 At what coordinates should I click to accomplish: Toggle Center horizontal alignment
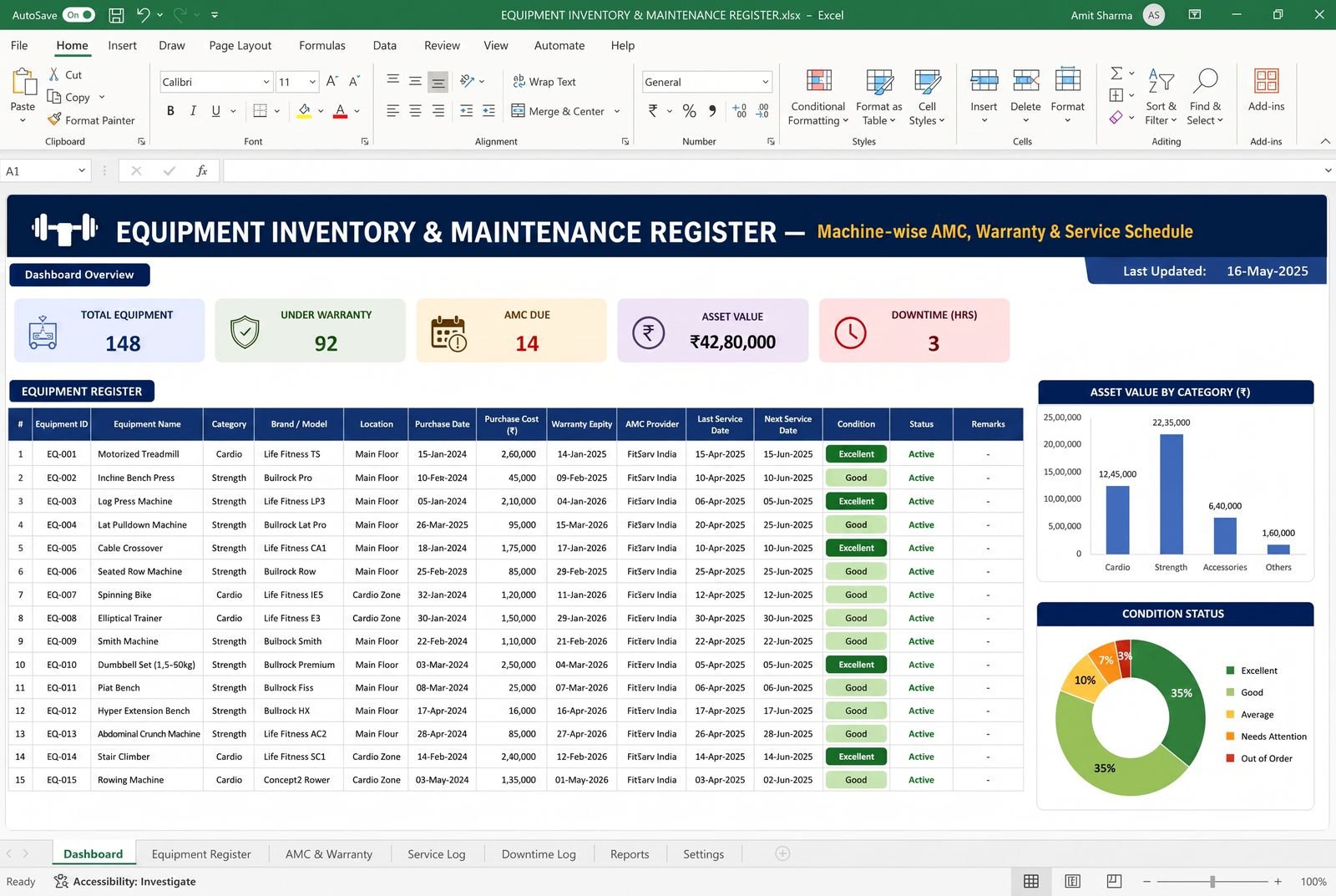[415, 110]
